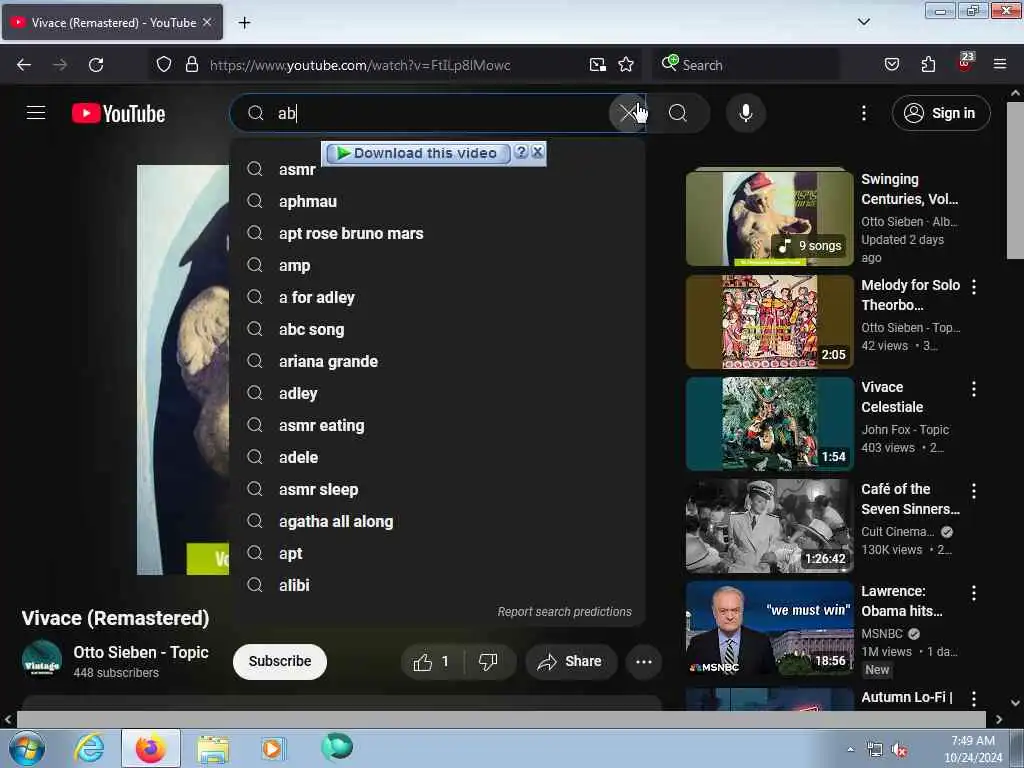Go to YouTube home via logo
The image size is (1024, 768).
pos(118,114)
